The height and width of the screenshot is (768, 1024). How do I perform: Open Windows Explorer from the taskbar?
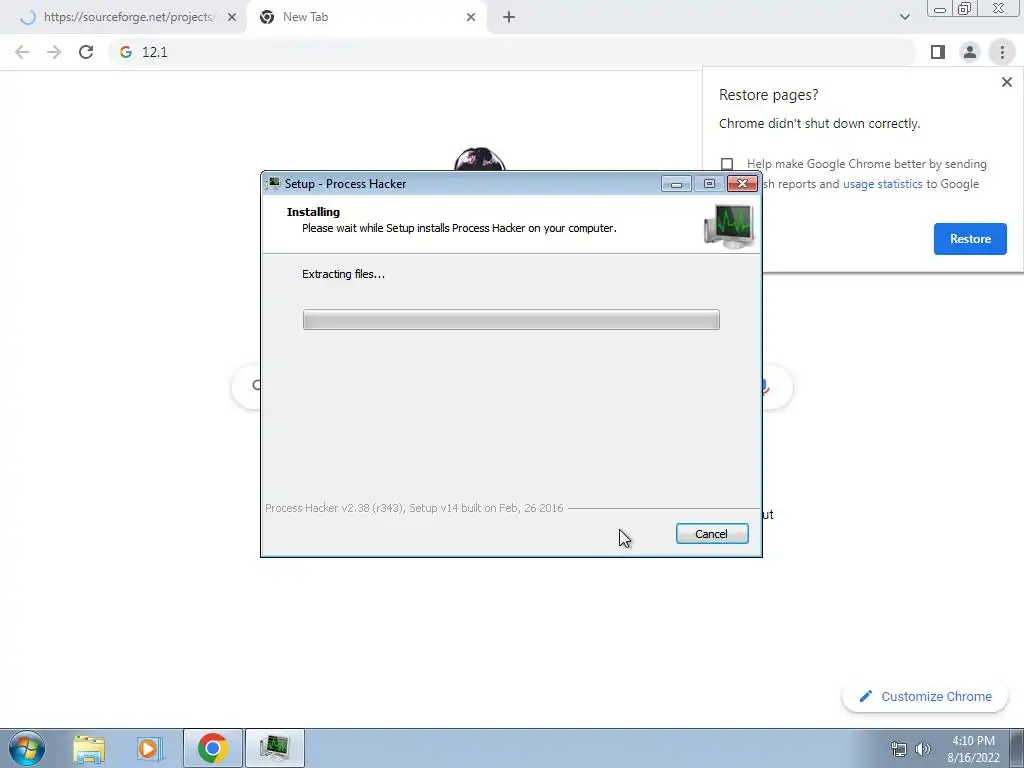click(89, 748)
